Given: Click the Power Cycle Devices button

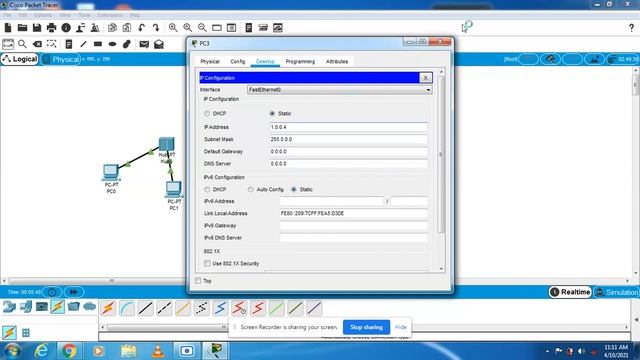Looking at the screenshot, I should tap(52, 292).
